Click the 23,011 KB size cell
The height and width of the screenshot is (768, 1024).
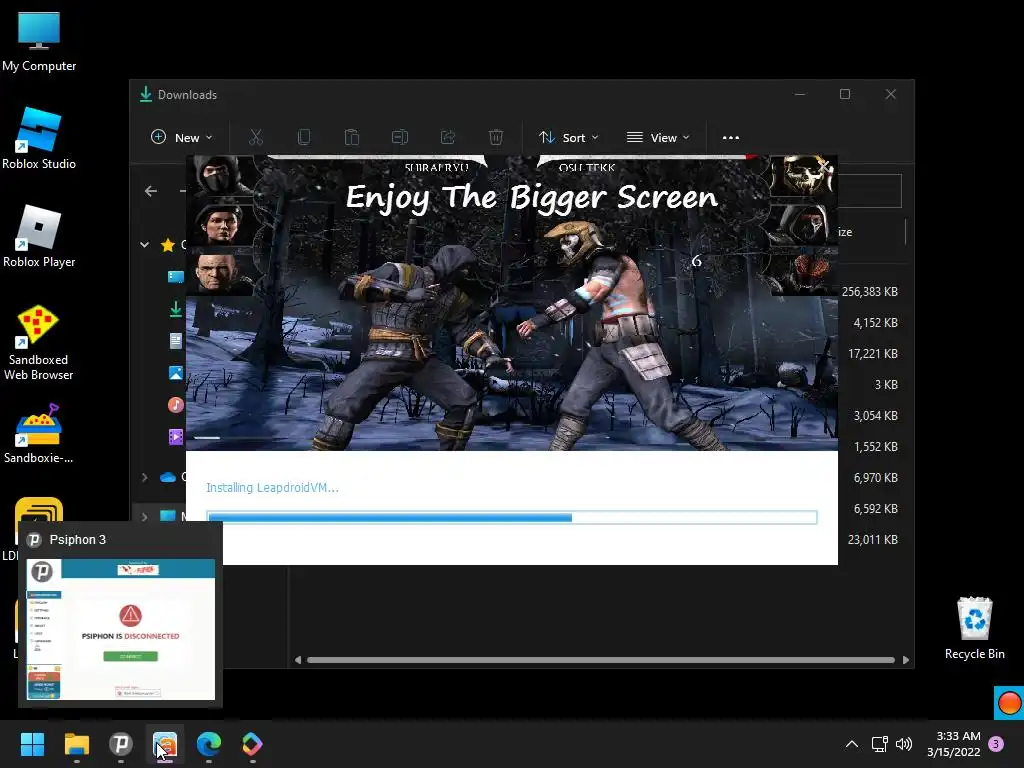[872, 539]
